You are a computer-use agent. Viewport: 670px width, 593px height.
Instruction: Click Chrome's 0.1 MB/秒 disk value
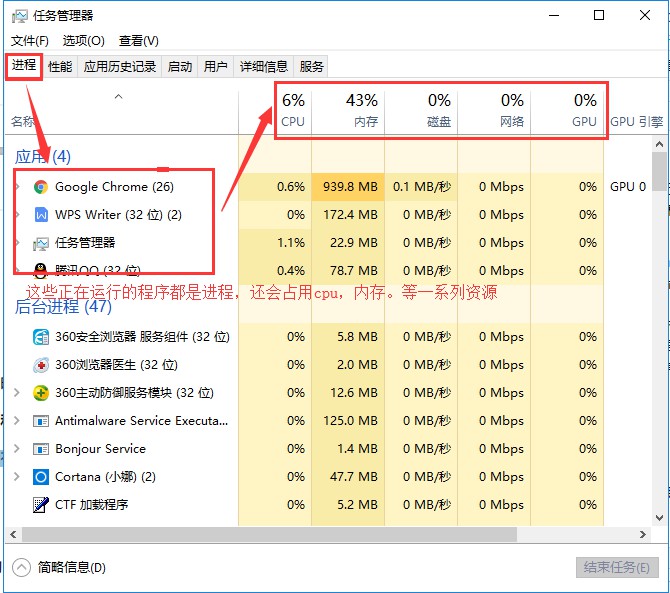pos(422,187)
